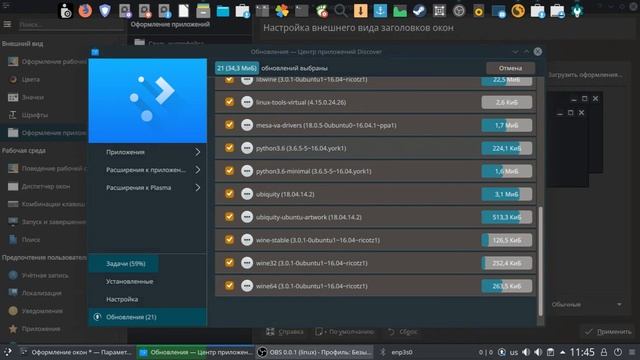Open the blue folder file manager in the dock
640x360 pixels.
coord(223,11)
